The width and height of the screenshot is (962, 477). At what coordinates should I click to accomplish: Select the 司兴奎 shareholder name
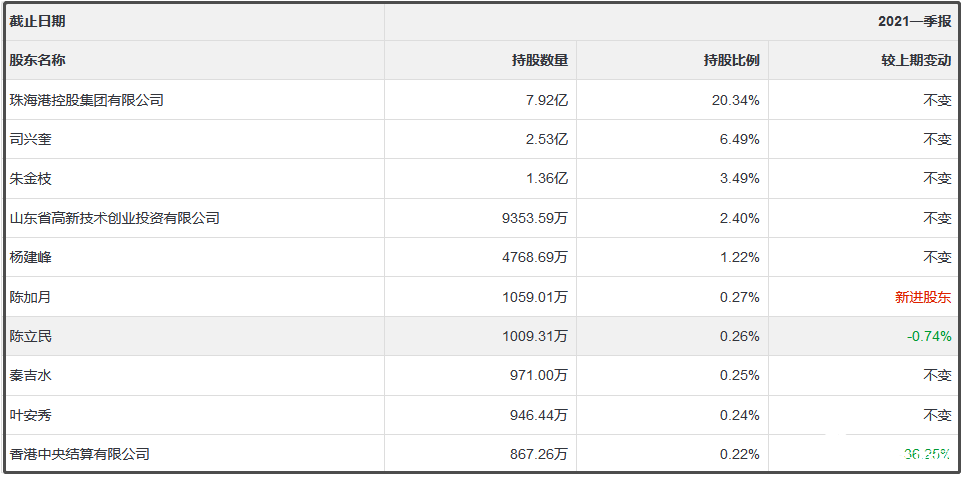(30, 139)
